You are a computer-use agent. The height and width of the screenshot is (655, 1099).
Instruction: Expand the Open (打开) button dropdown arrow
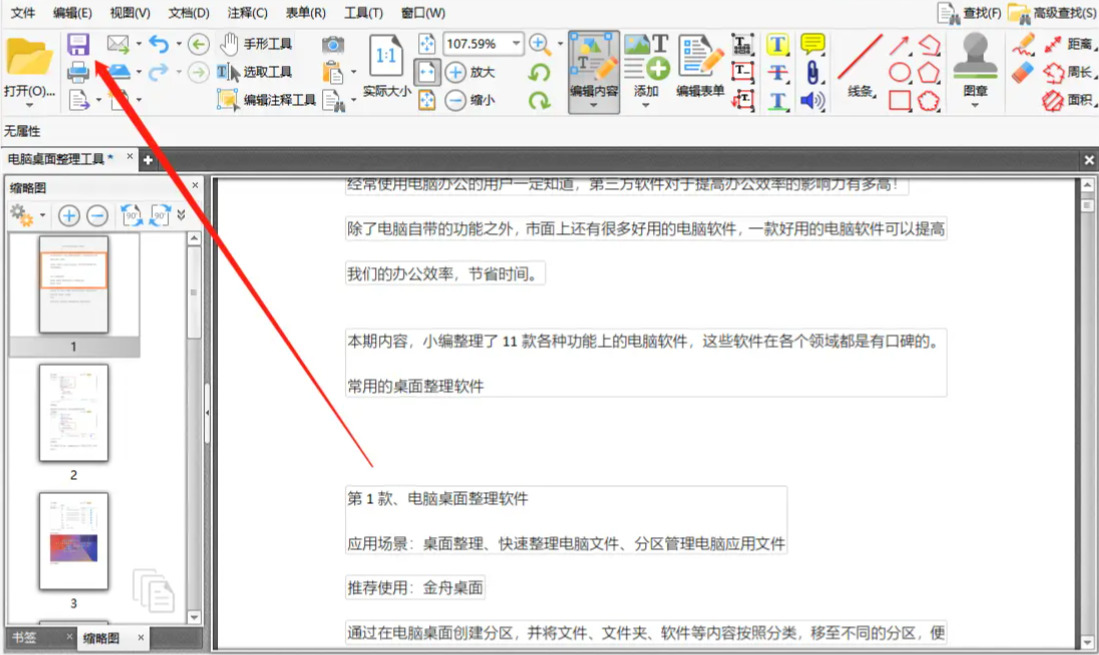pyautogui.click(x=29, y=105)
